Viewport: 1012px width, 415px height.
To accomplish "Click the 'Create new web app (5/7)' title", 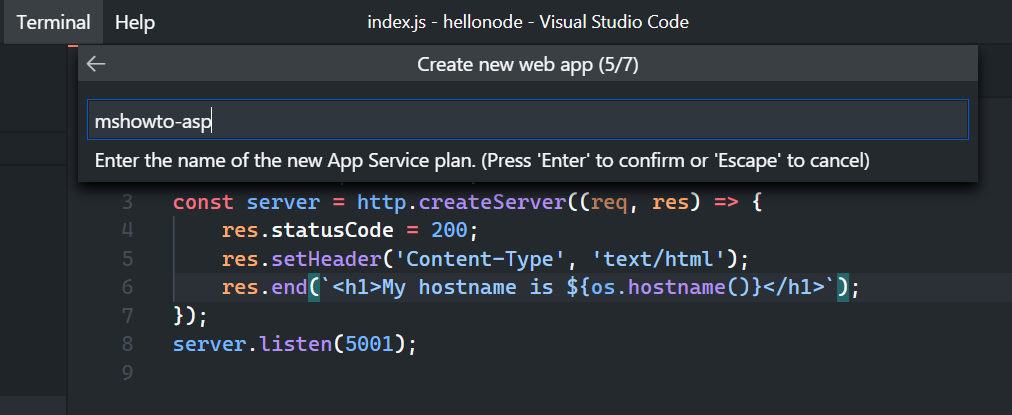I will 528,65.
